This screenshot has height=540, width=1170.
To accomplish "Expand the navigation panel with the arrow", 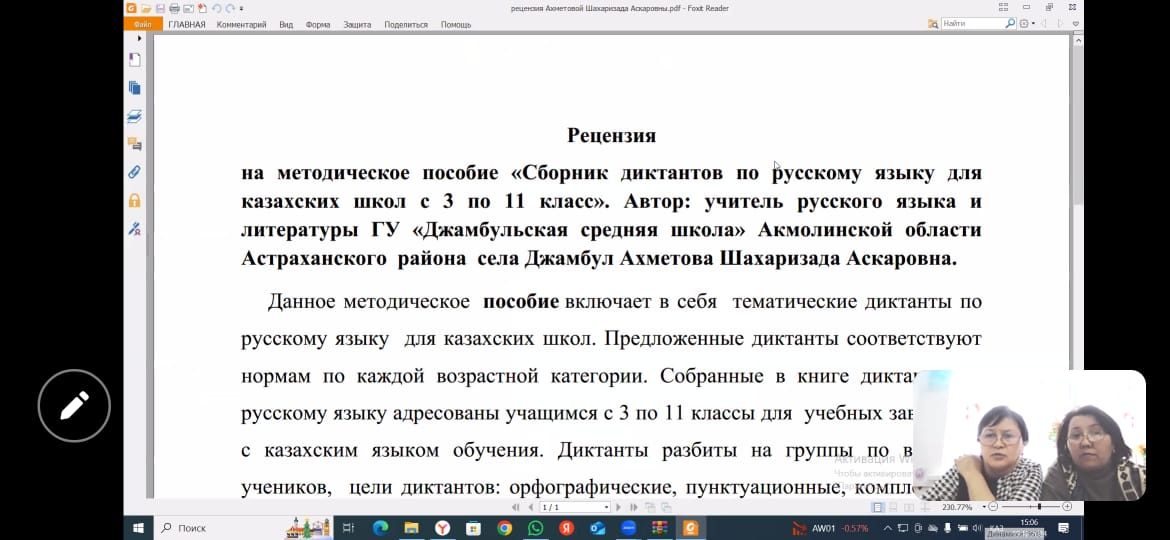I will tap(139, 37).
